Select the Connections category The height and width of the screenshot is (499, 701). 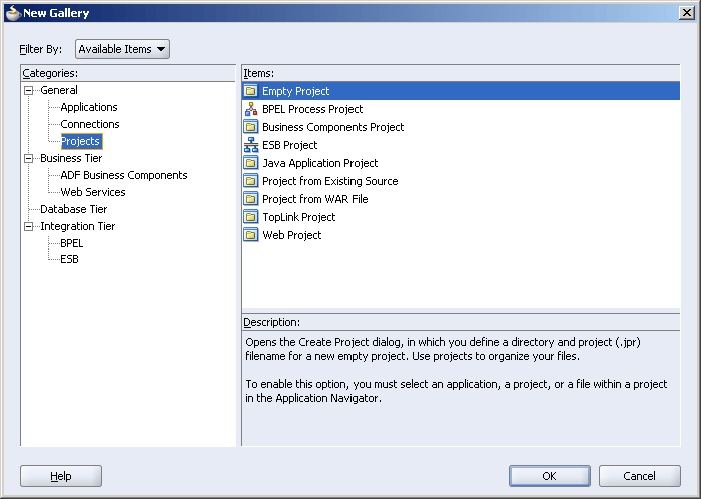(x=90, y=124)
